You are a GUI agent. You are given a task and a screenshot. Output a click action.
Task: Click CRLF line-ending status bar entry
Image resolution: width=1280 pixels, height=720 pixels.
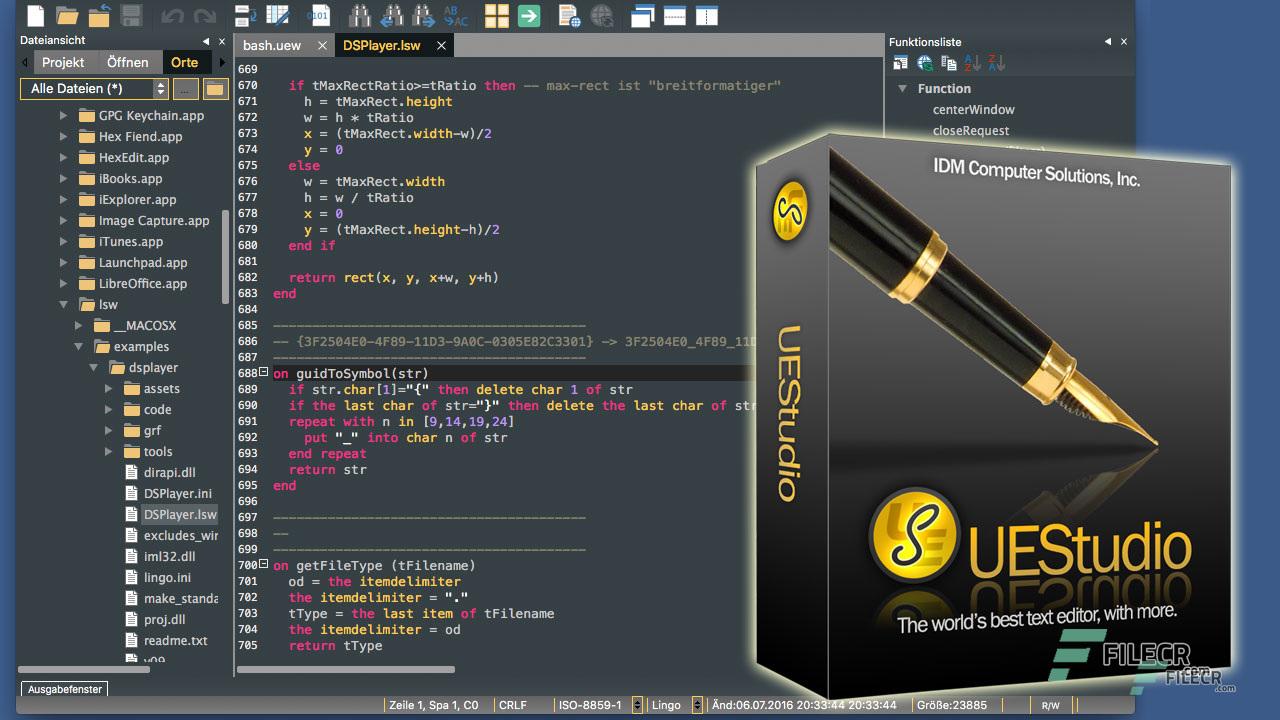513,705
